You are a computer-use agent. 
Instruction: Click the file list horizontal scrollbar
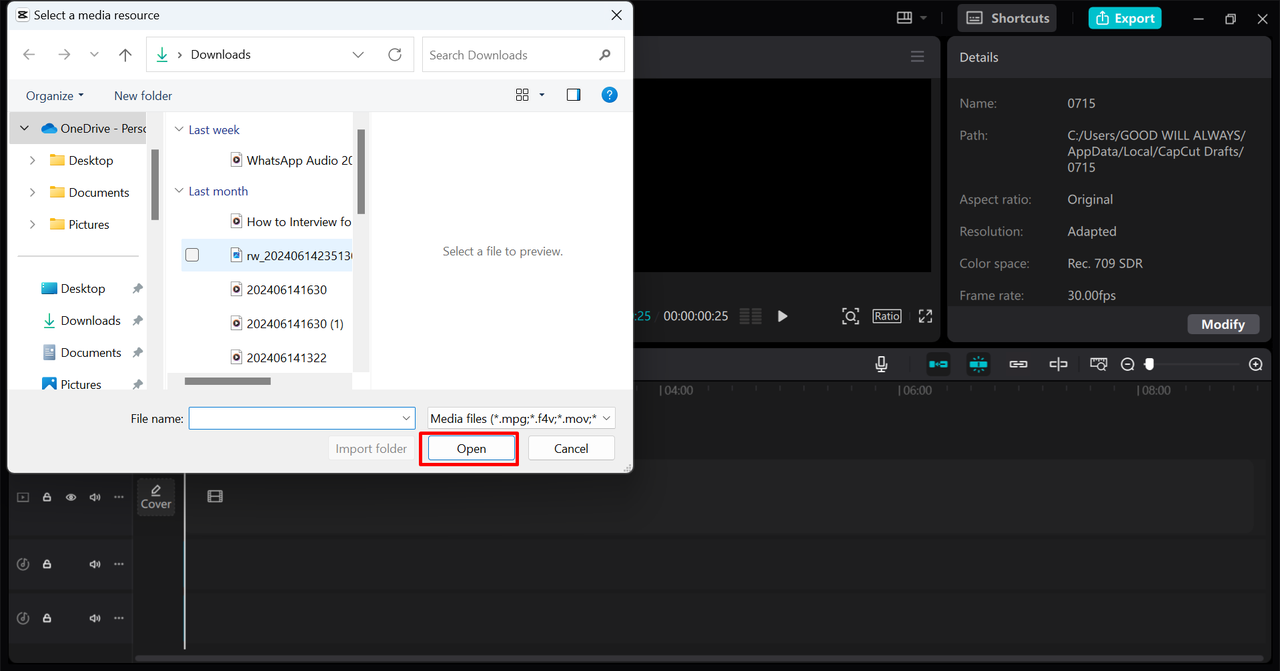pos(228,381)
